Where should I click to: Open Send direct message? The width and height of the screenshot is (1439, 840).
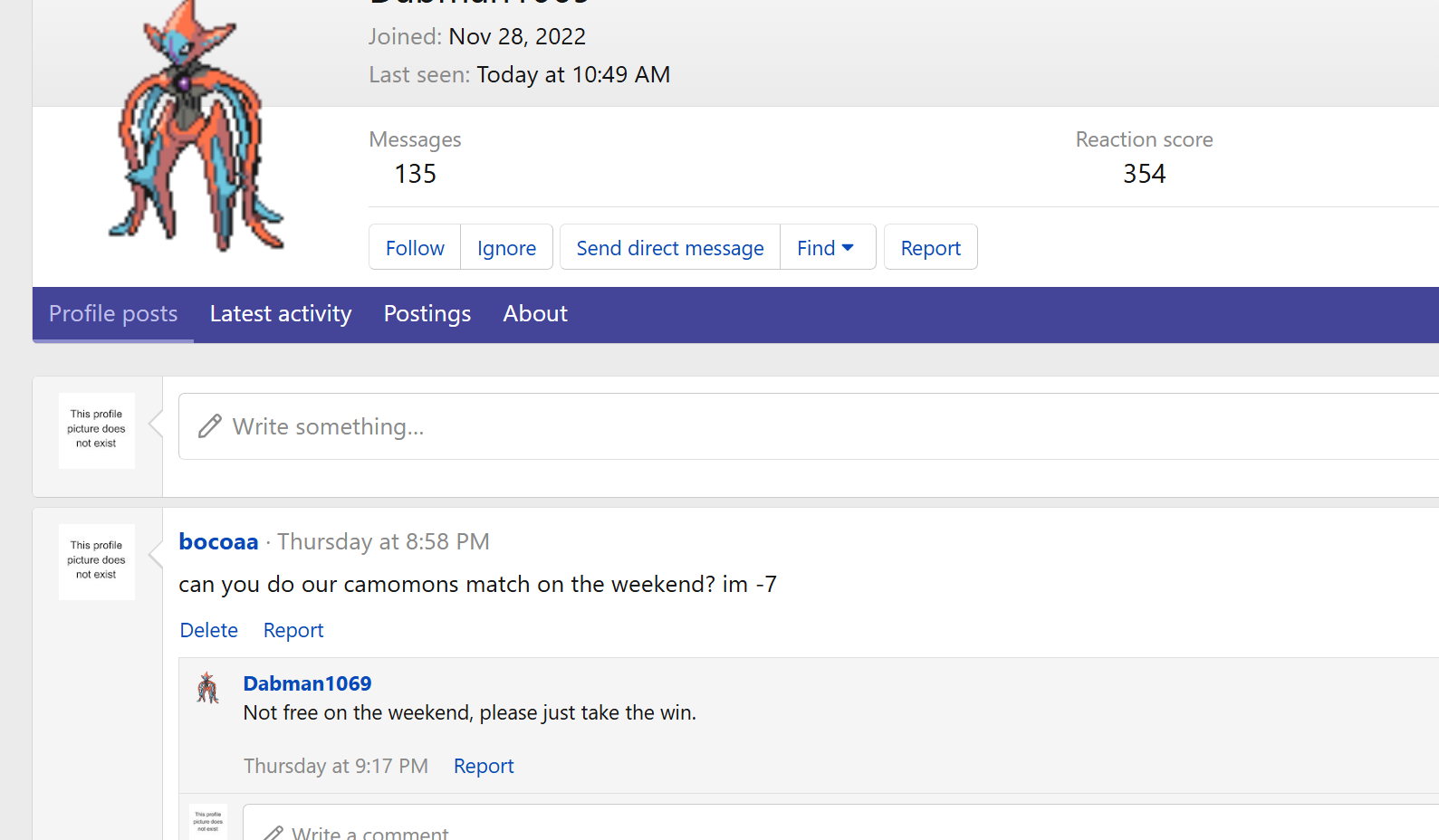coord(670,247)
